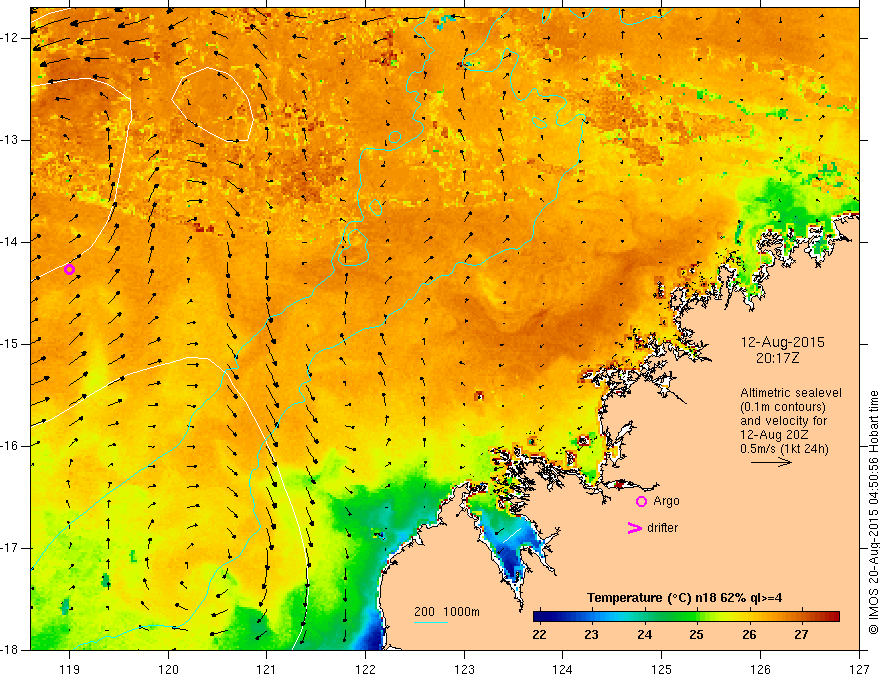Click the '20:17Z' time text

point(777,358)
